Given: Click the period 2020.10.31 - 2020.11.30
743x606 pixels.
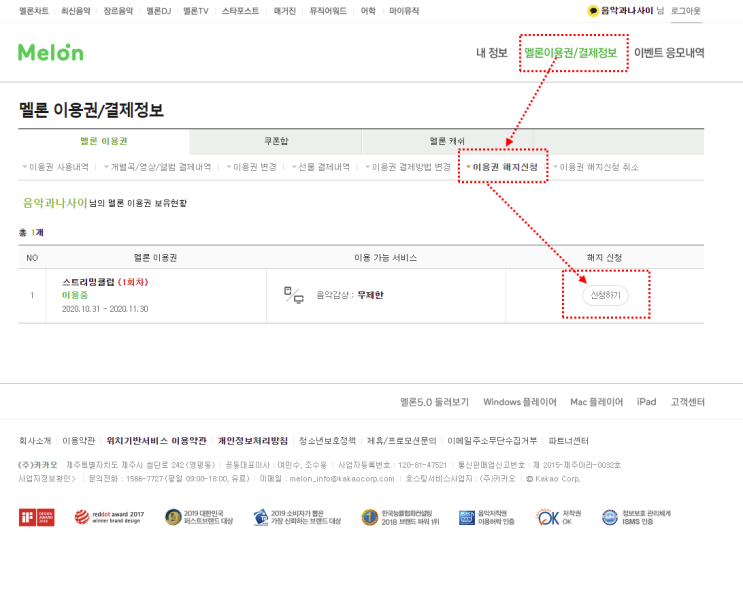Looking at the screenshot, I should click(105, 309).
